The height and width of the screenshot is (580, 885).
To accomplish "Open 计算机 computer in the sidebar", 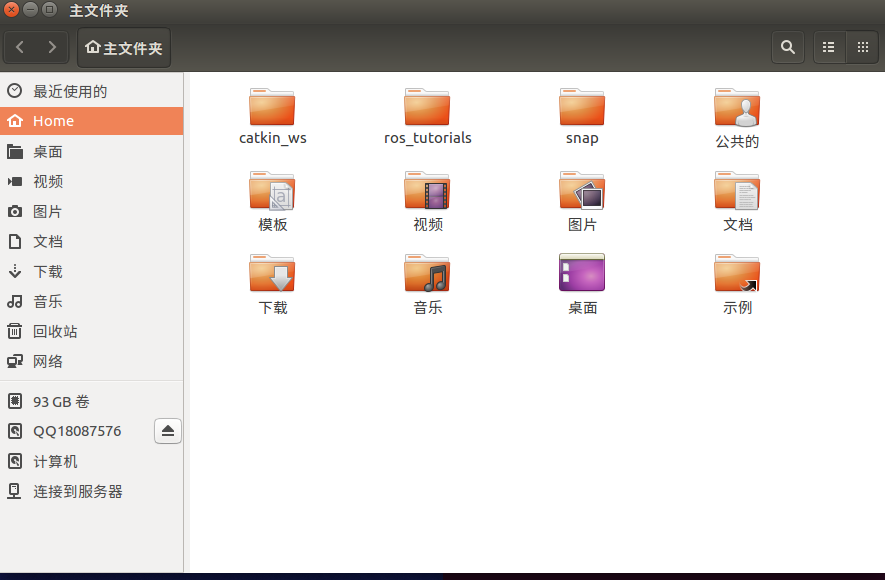I will click(91, 462).
